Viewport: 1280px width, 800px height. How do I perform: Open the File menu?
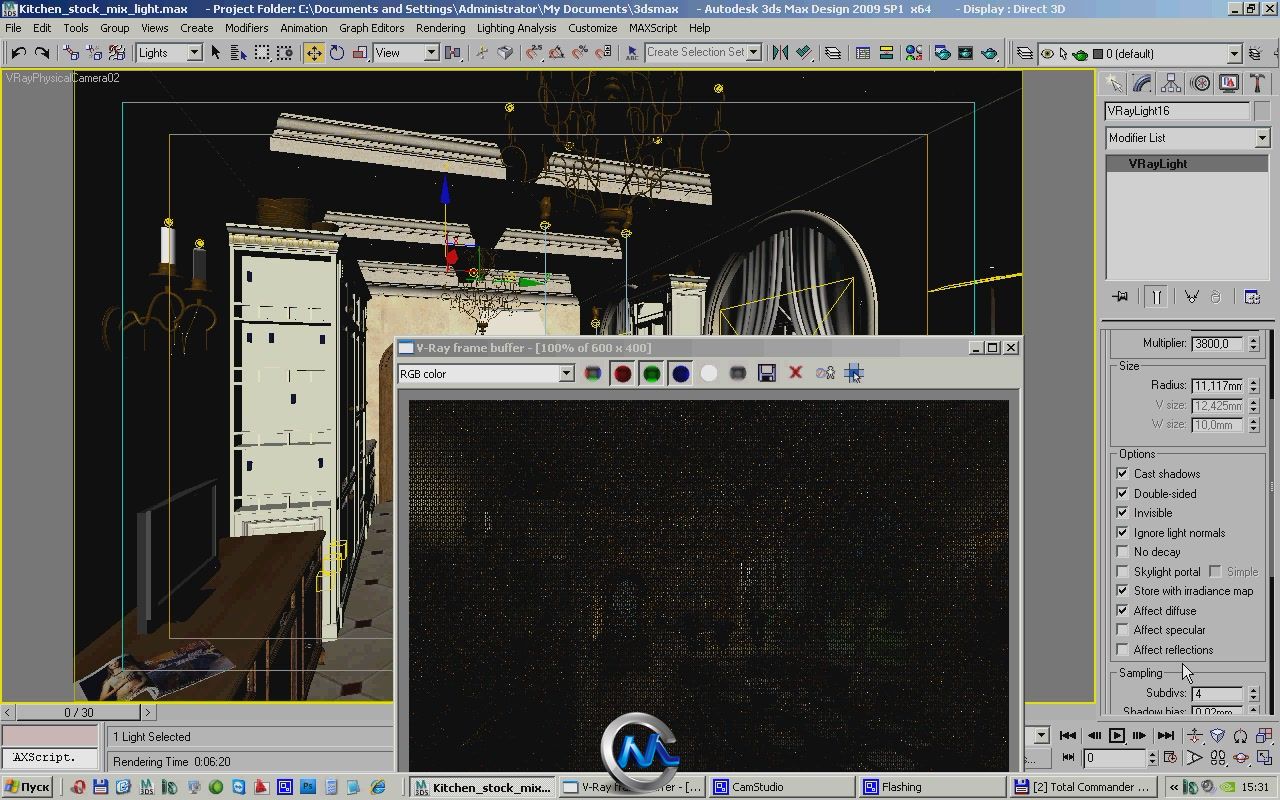13,28
